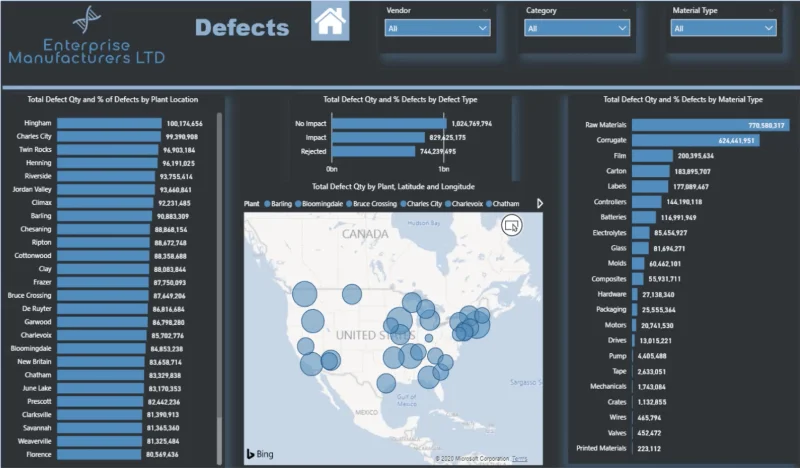Viewport: 800px width, 468px height.
Task: Click the Pump label
Action: [x=617, y=356]
